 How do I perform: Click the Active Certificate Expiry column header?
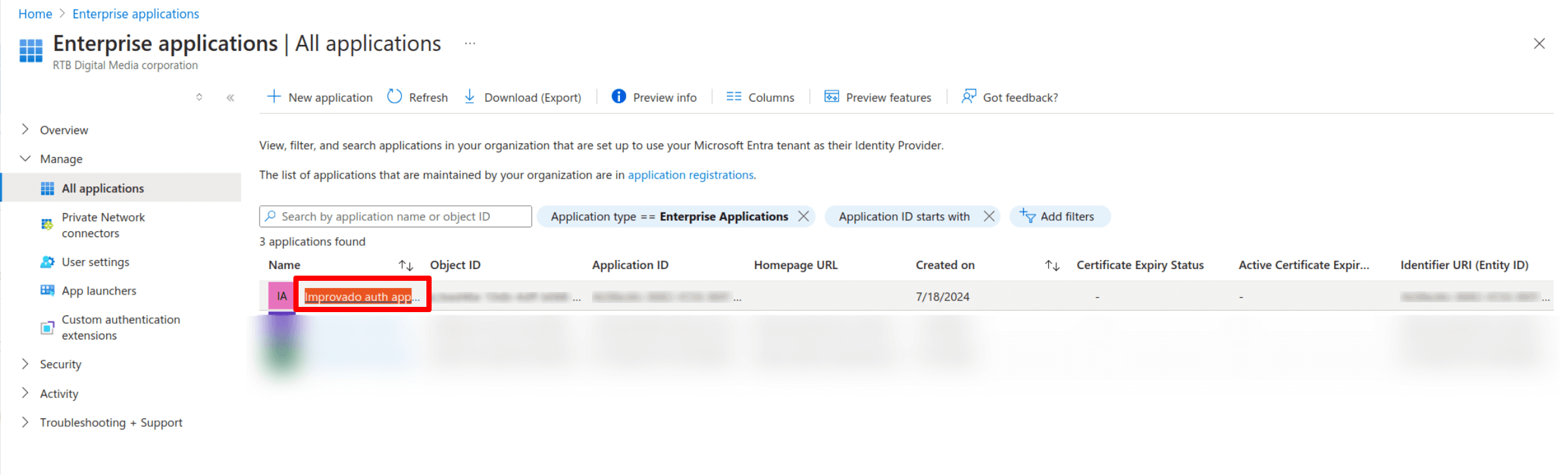1303,265
